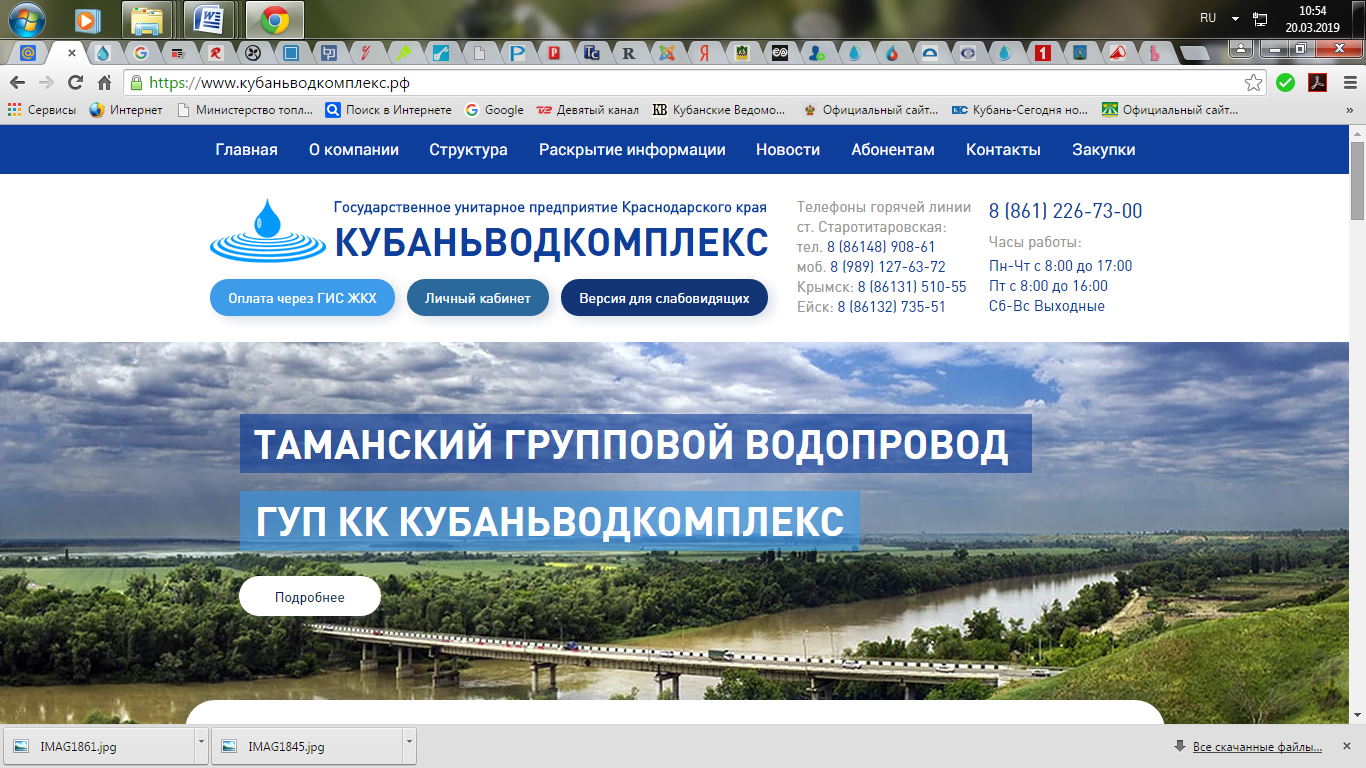1366x768 pixels.
Task: Open the Абонентам menu item
Action: tap(892, 150)
